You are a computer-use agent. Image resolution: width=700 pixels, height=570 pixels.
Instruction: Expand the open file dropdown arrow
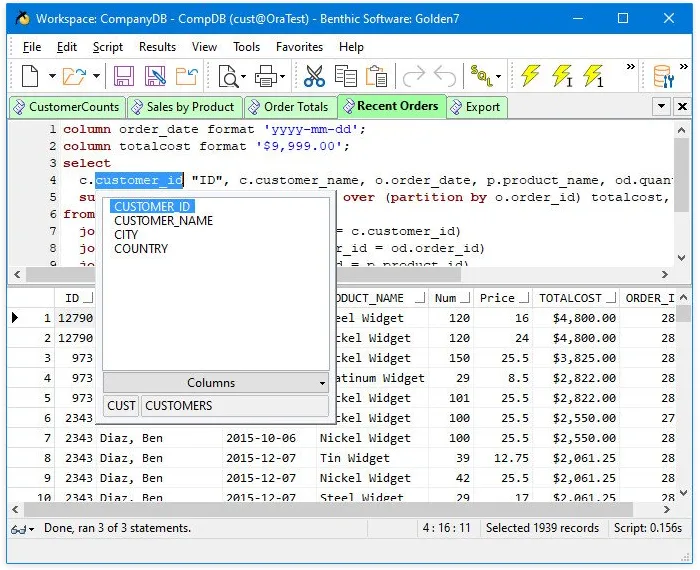point(96,76)
